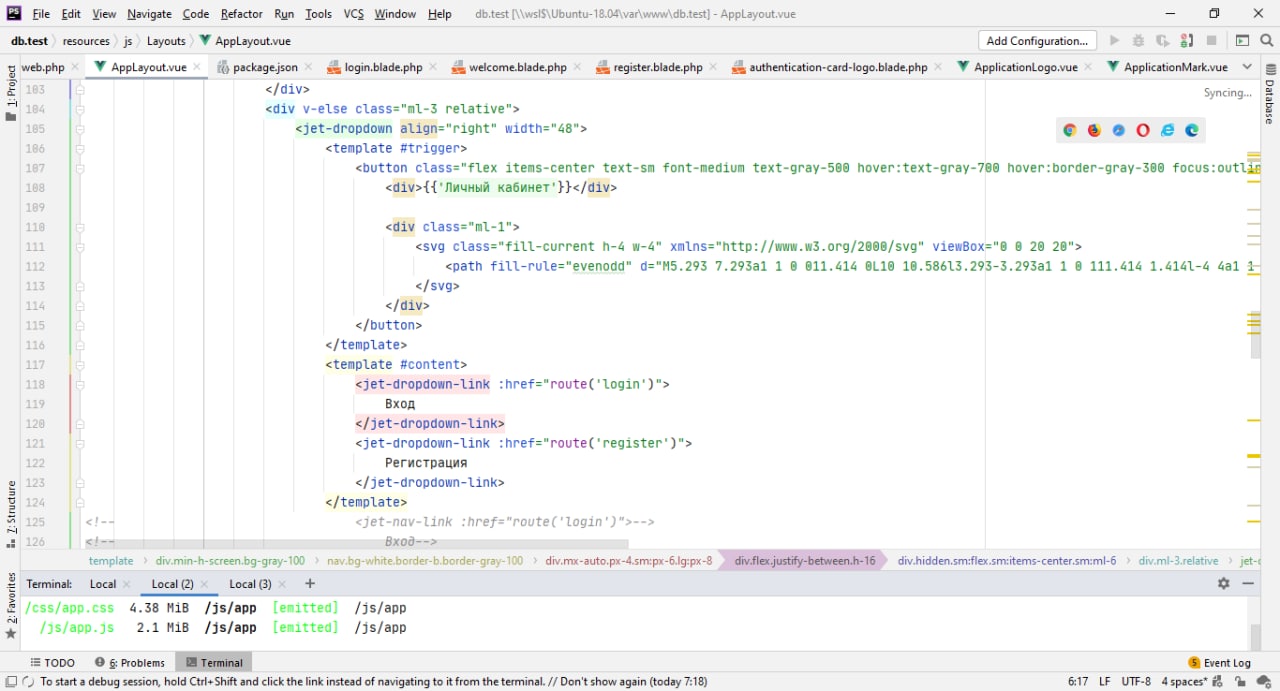
Task: Open terminal settings gear icon
Action: tap(1223, 583)
